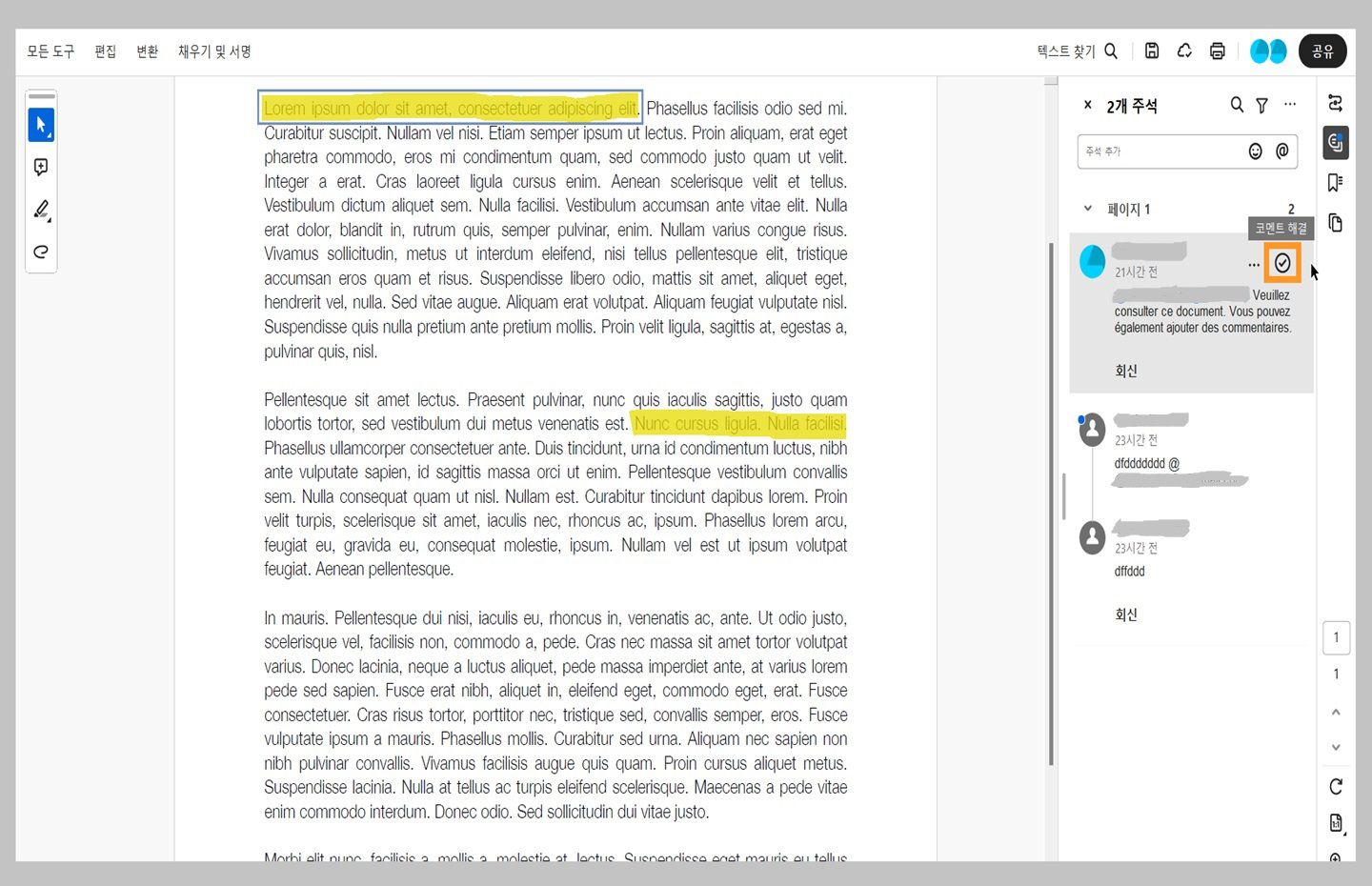Switch to the 모든 도구 tab
Viewport: 1372px width, 886px height.
pyautogui.click(x=50, y=51)
